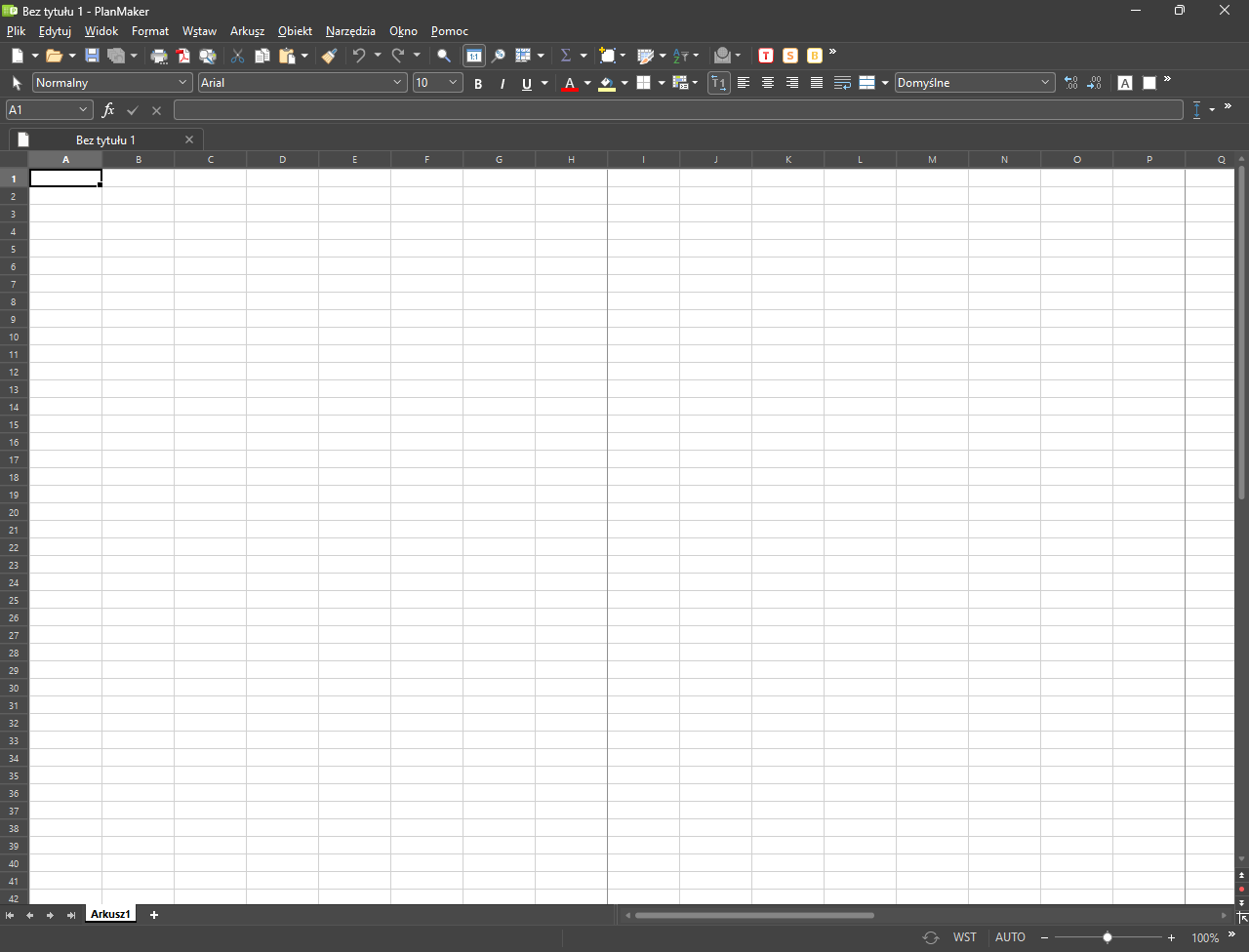Screen dimensions: 1249x952
Task: Click the undo arrow icon
Action: (359, 56)
